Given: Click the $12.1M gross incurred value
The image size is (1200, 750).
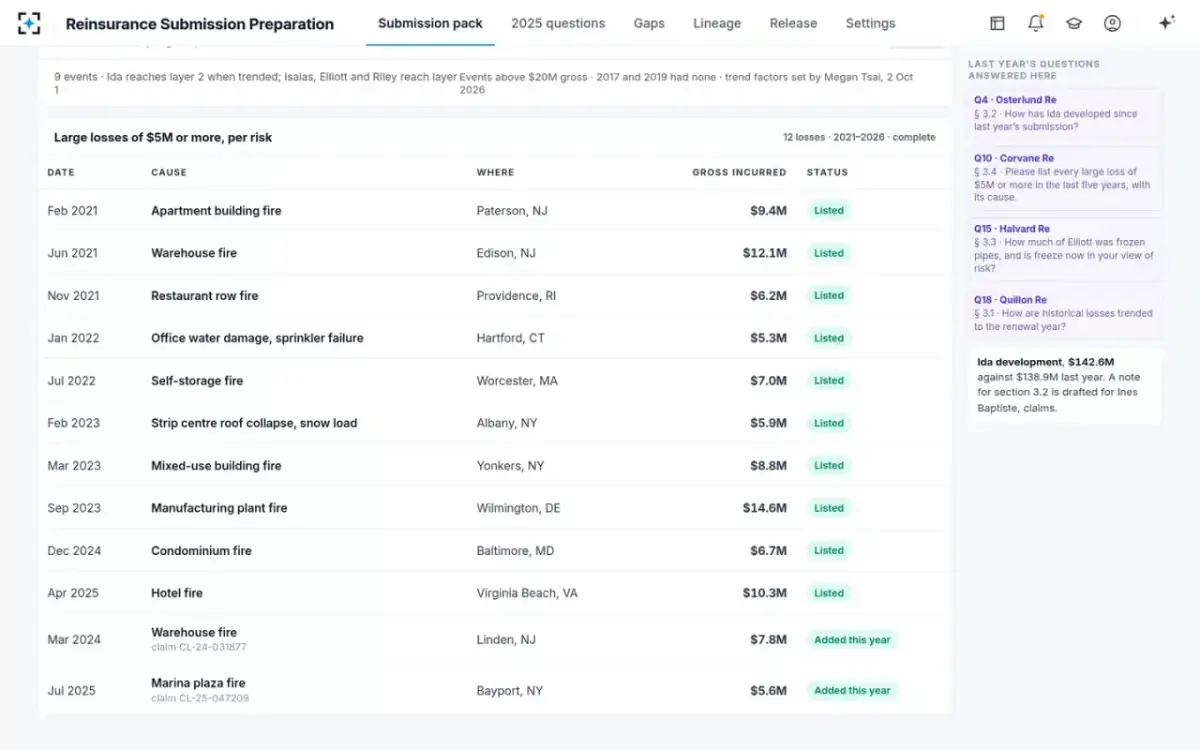Looking at the screenshot, I should click(765, 253).
